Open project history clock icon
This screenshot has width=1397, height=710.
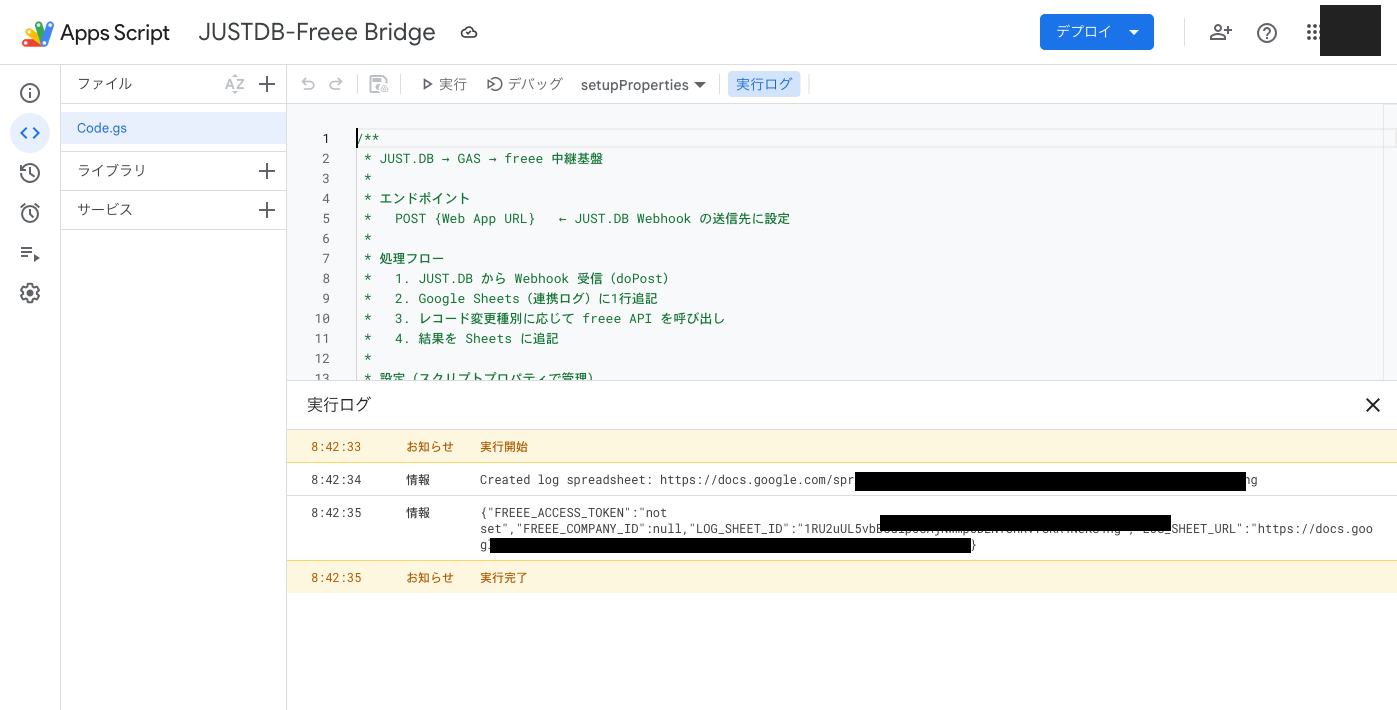click(30, 173)
